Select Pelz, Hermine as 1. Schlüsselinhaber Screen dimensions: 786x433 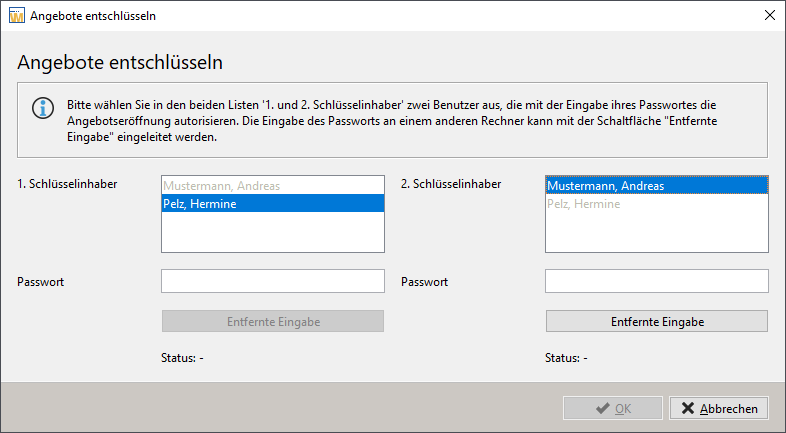point(273,203)
